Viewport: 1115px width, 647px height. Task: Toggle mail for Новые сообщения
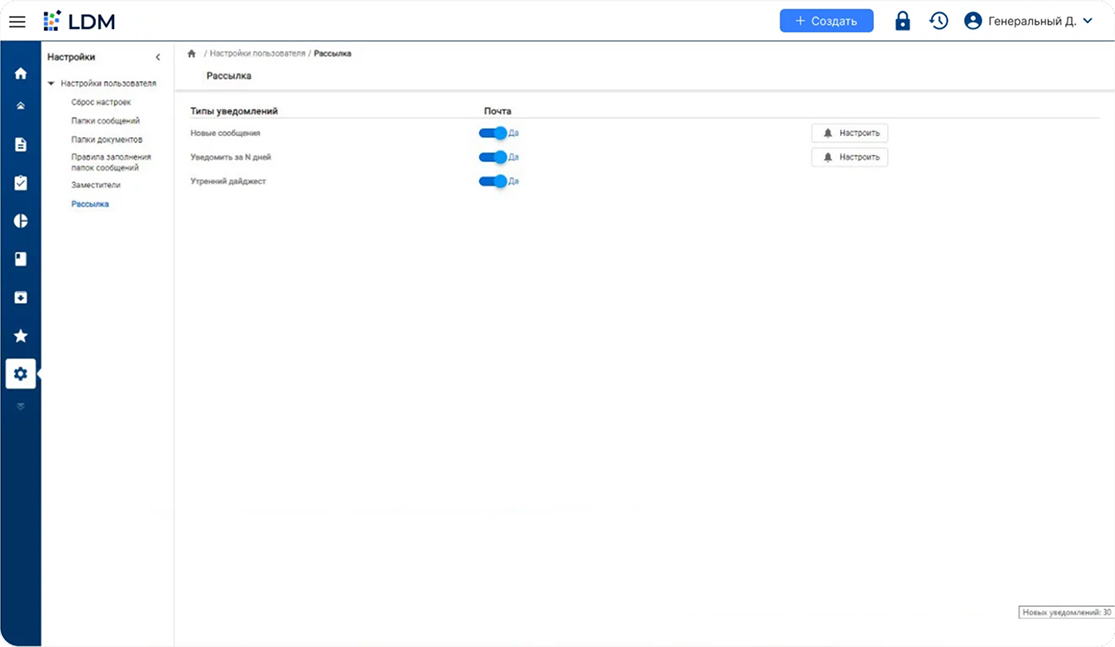493,133
